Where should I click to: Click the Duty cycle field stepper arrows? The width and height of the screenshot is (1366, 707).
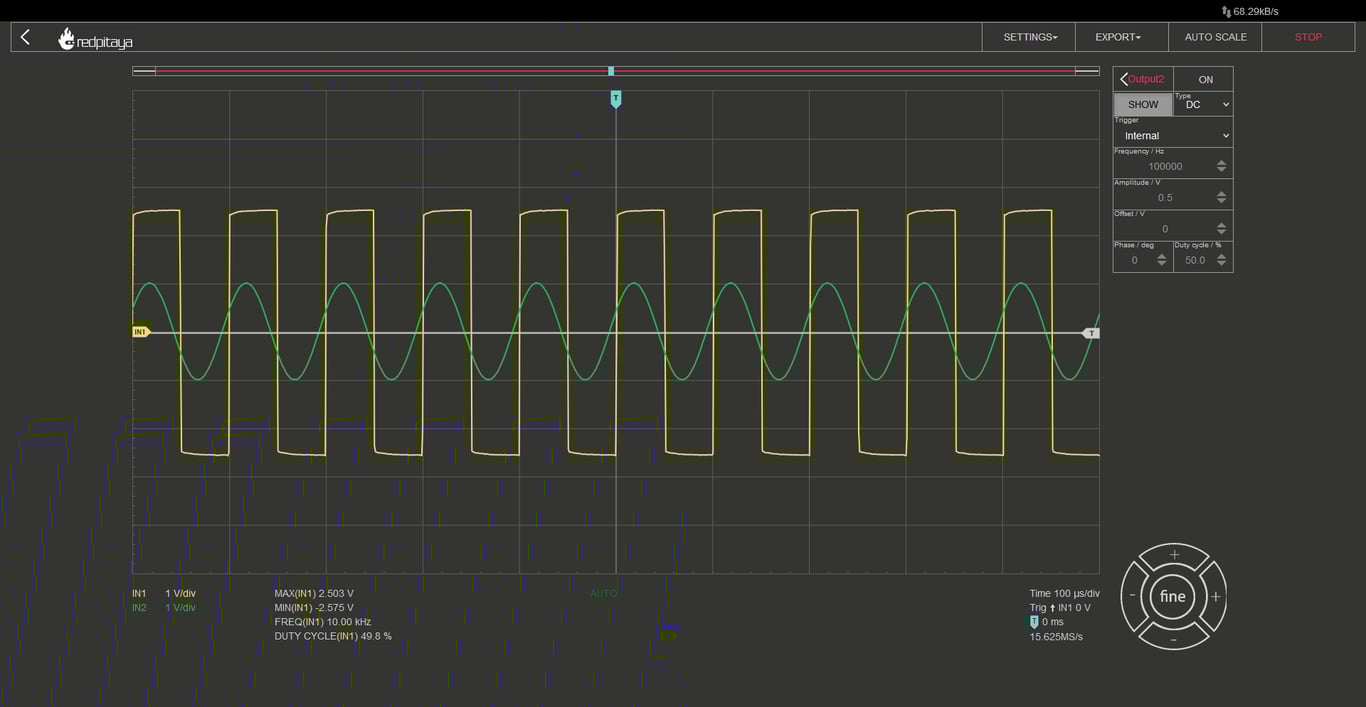coord(1221,260)
